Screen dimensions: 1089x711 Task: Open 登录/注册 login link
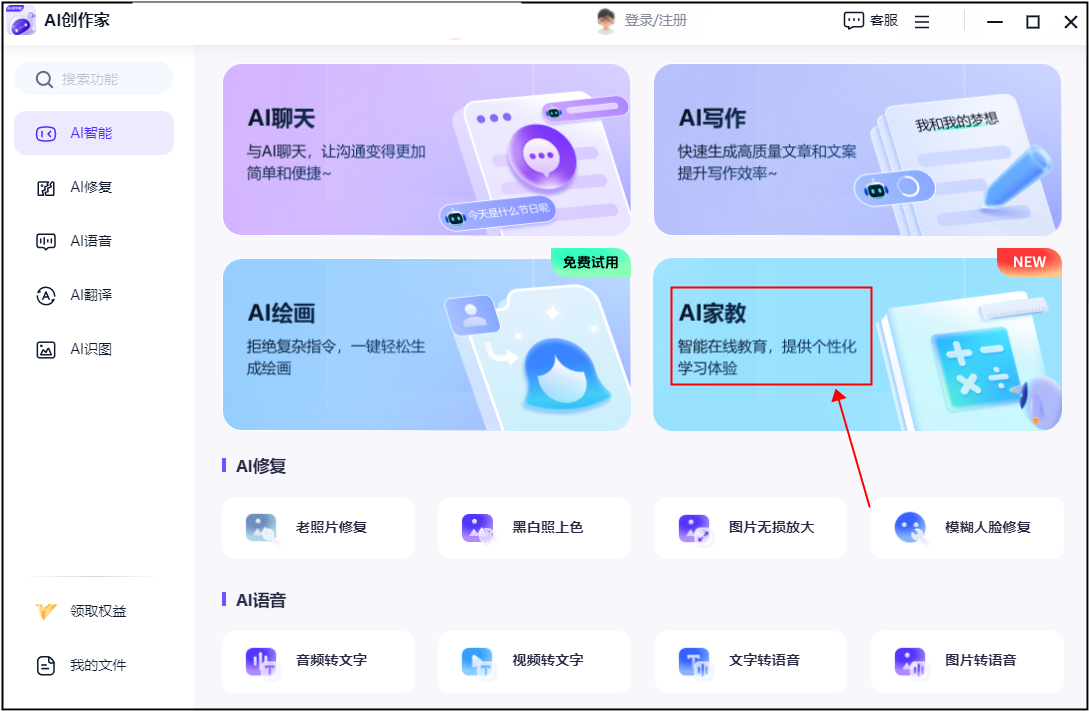point(655,21)
